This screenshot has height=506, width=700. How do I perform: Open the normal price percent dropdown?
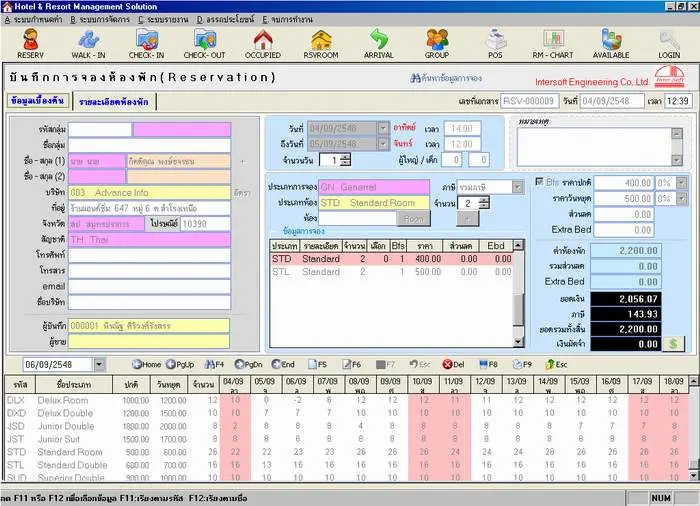(x=682, y=183)
